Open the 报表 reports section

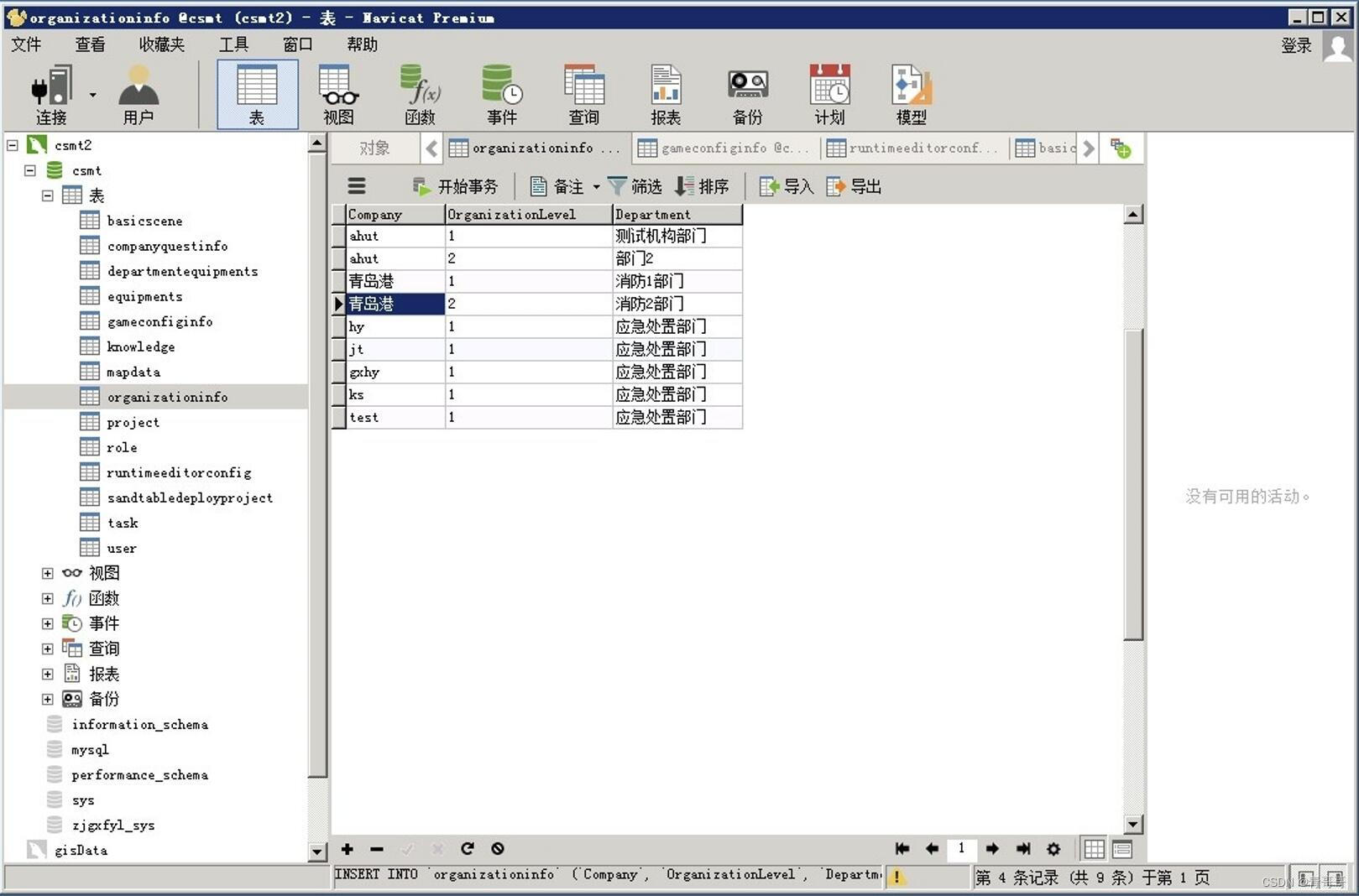click(x=666, y=95)
